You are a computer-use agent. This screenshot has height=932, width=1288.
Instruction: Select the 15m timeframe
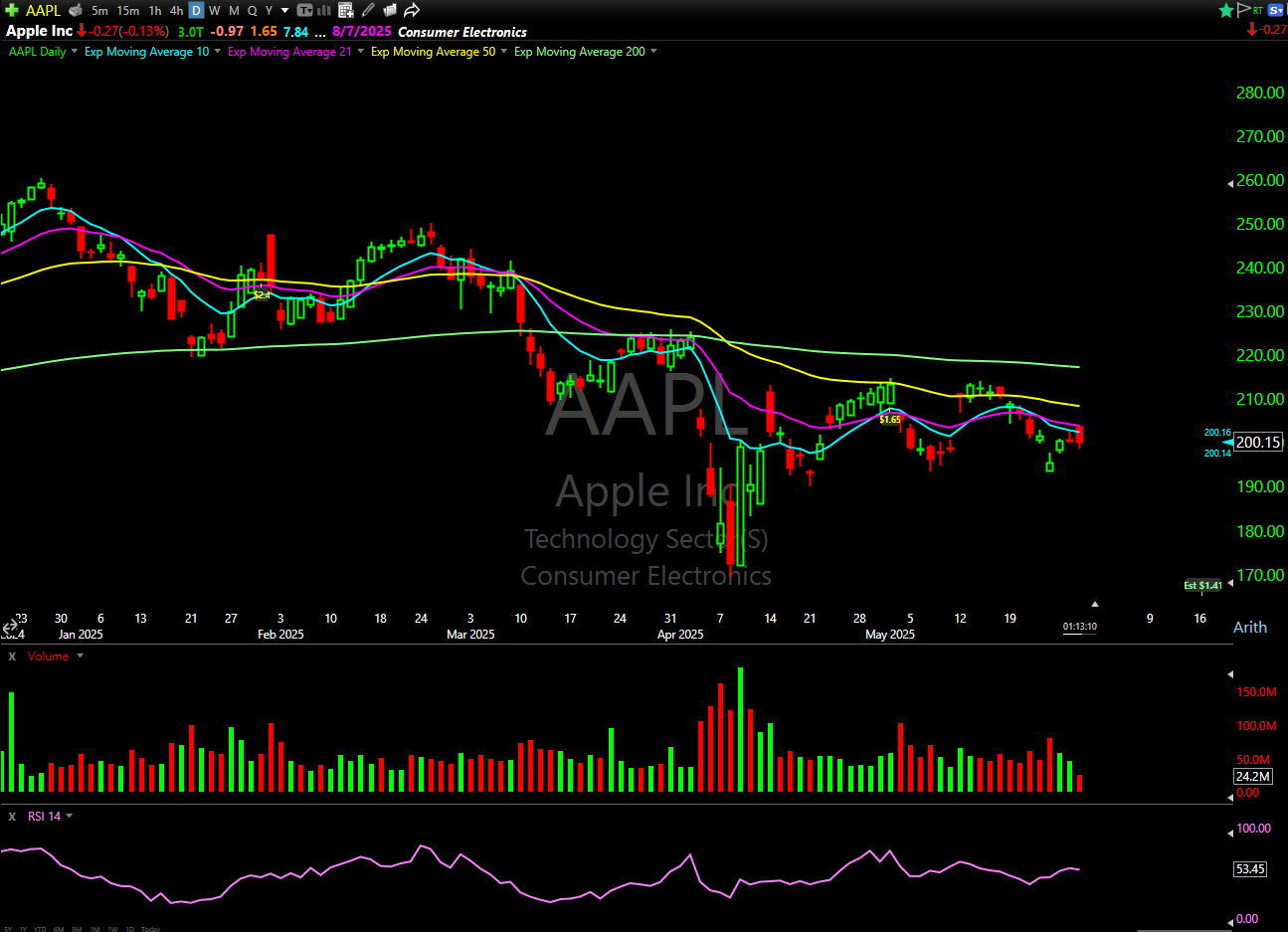pyautogui.click(x=128, y=11)
